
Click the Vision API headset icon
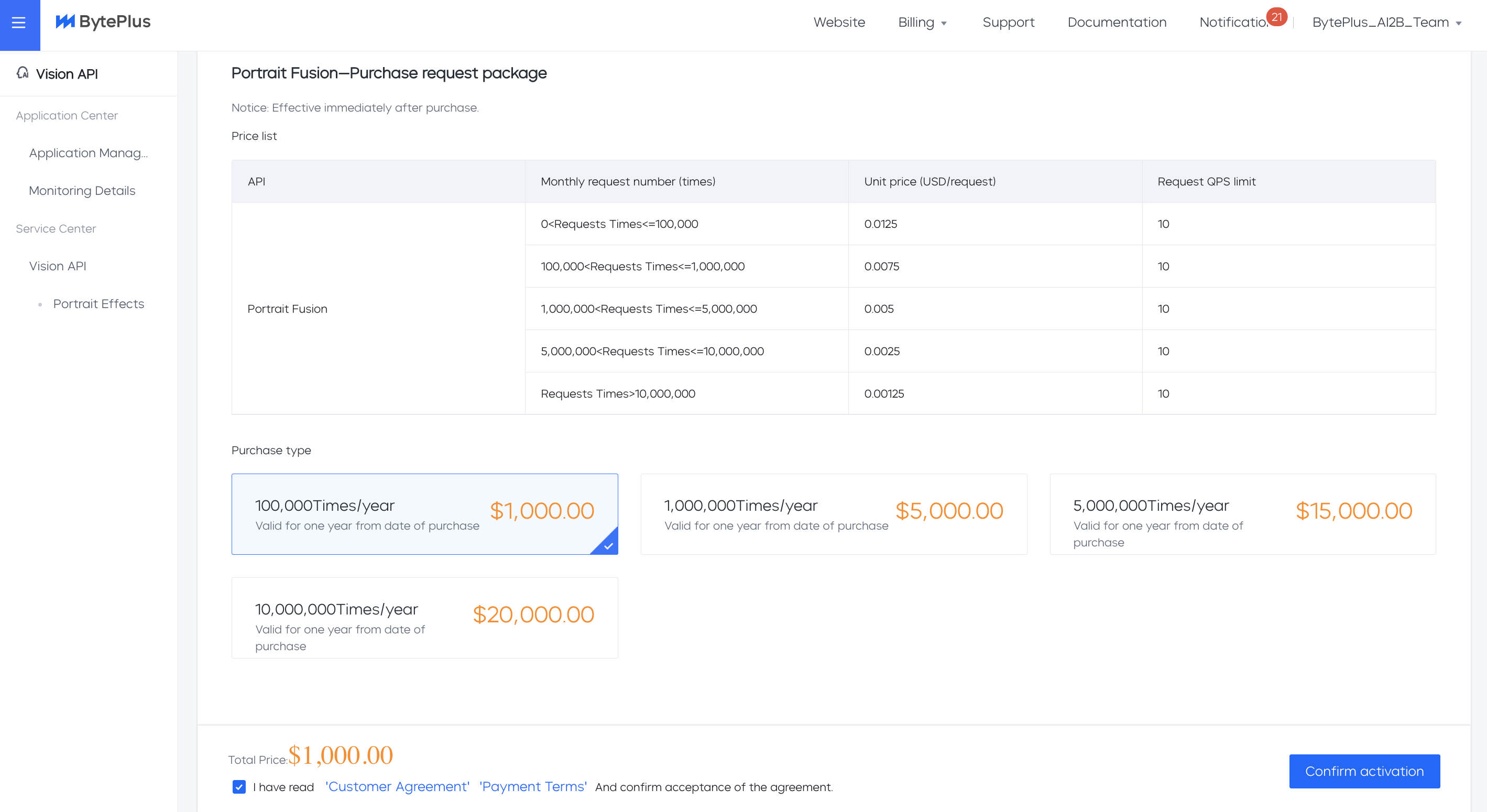(23, 73)
